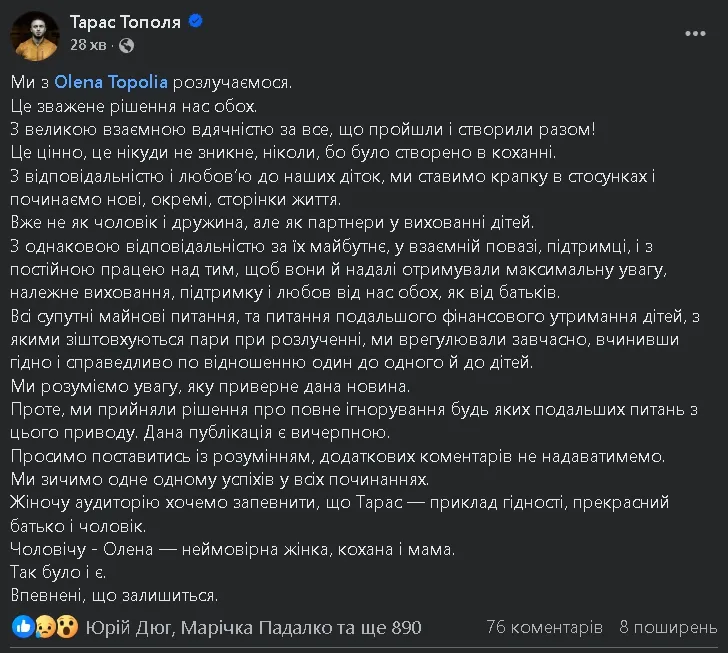Click the blue verified badge icon
The image size is (728, 653).
196,22
